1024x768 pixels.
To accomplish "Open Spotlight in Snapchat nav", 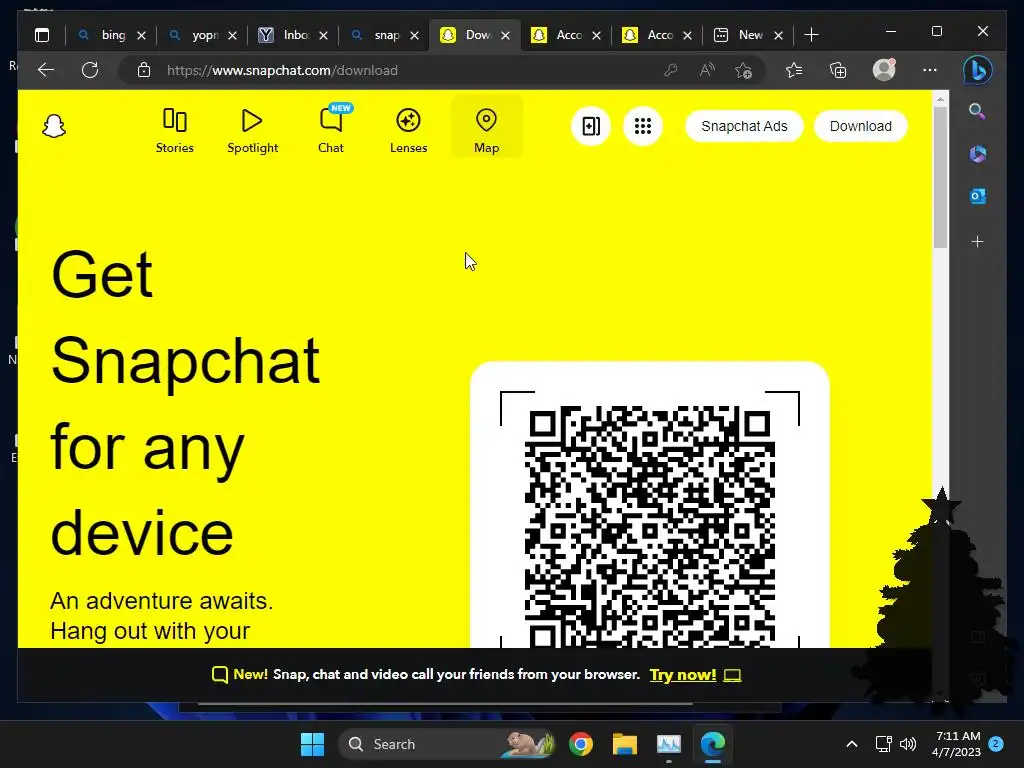I will (253, 131).
